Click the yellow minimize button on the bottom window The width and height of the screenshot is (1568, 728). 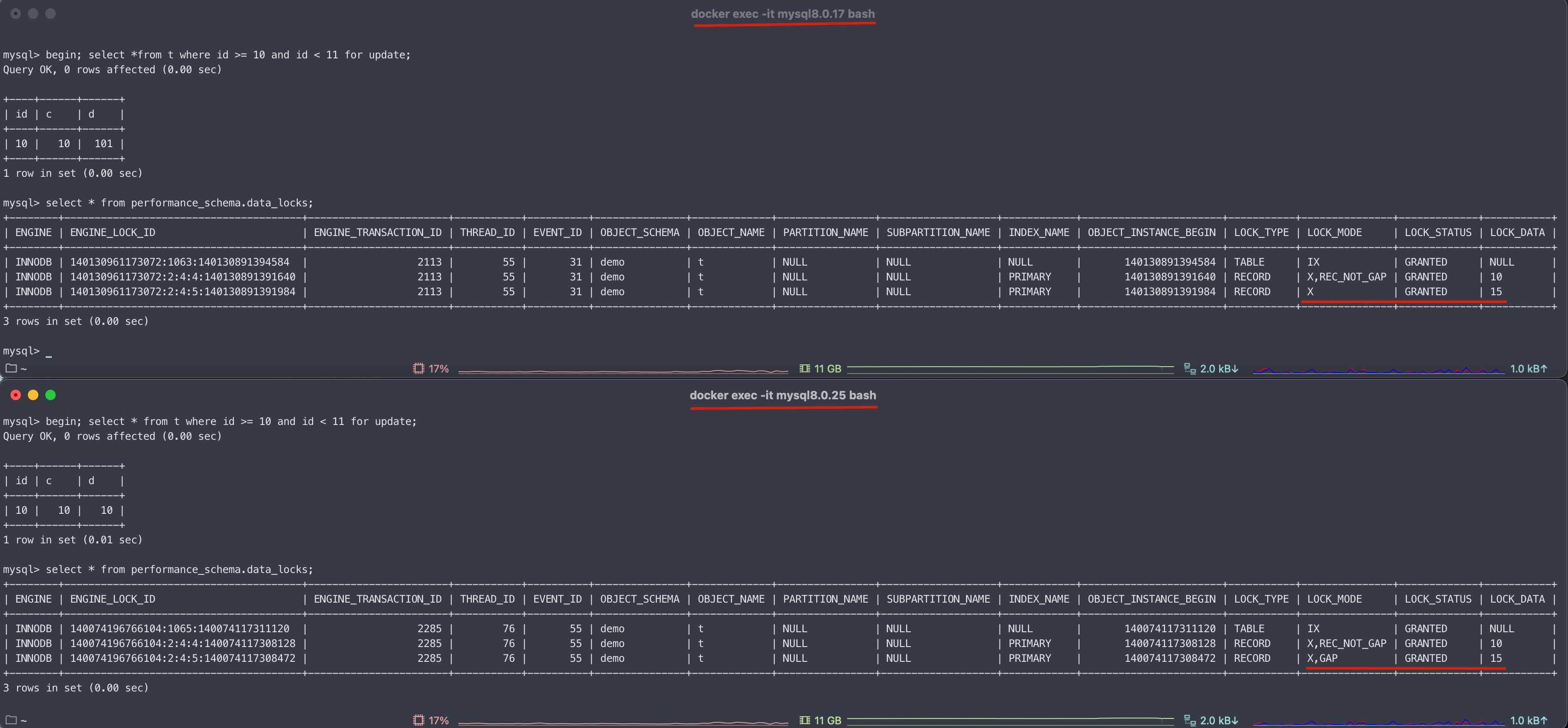coord(33,394)
